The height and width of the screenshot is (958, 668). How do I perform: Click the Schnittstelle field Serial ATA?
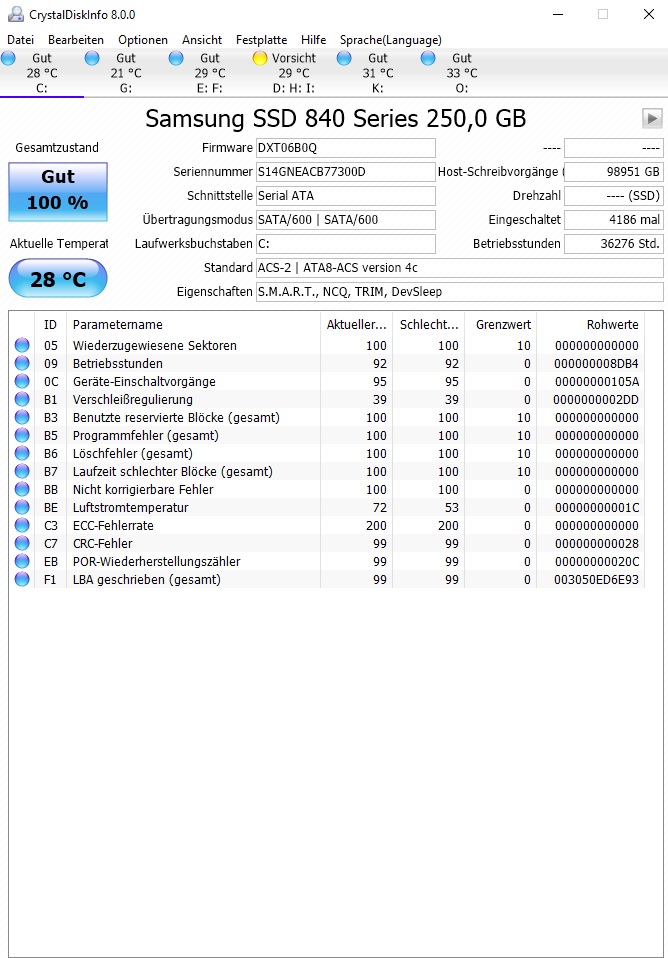(x=345, y=196)
